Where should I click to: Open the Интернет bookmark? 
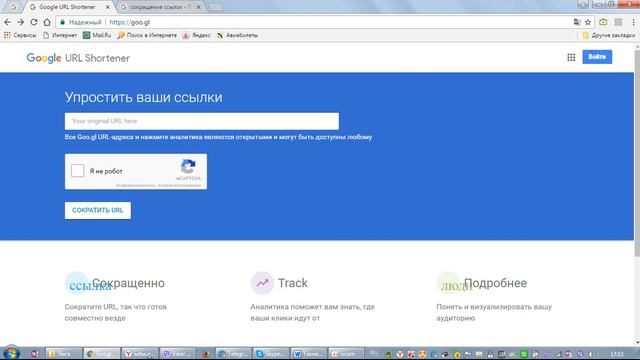(60, 36)
